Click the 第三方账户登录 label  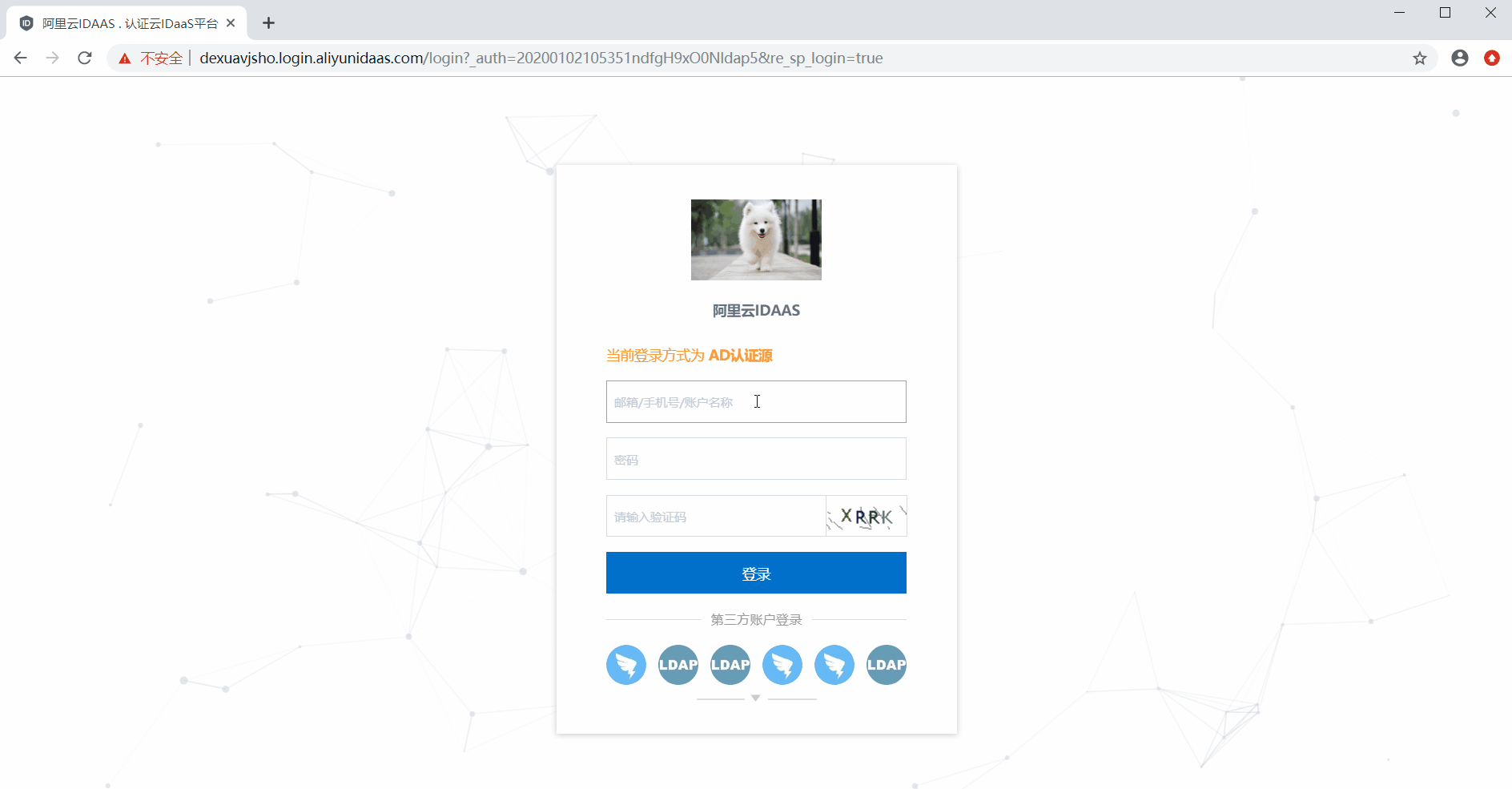(756, 620)
